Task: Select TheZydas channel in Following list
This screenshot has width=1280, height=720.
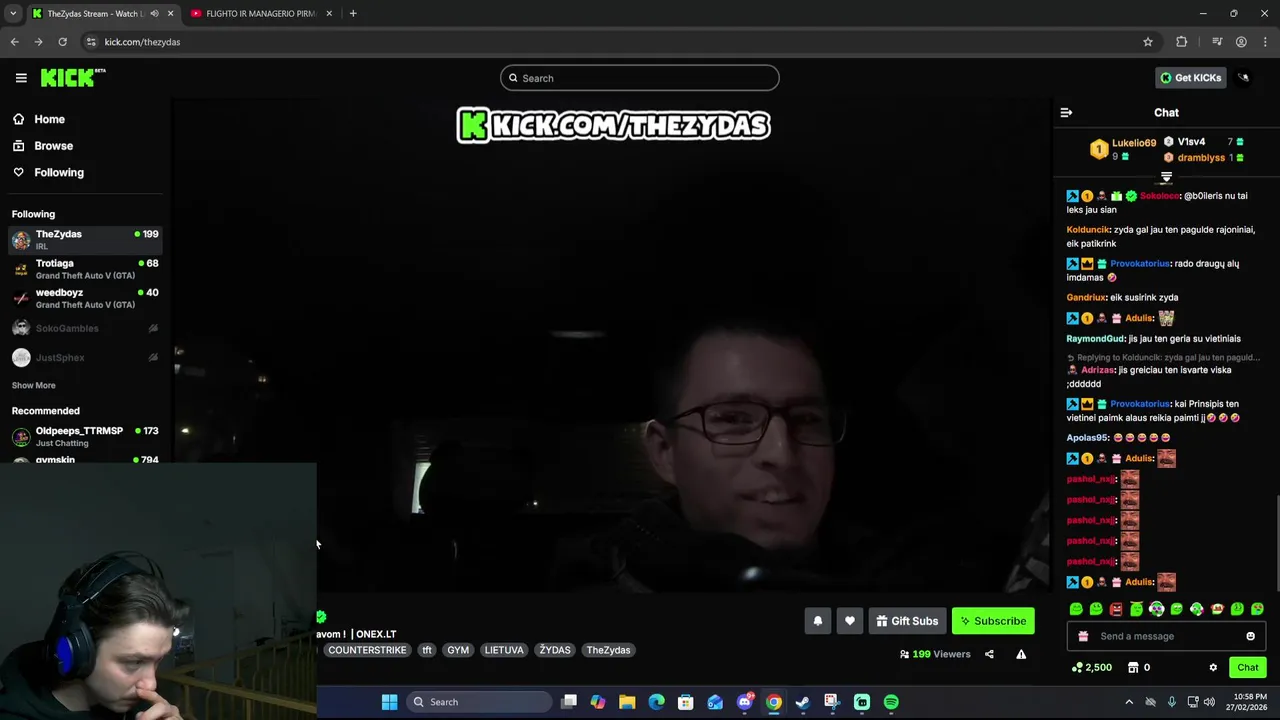Action: 85,239
